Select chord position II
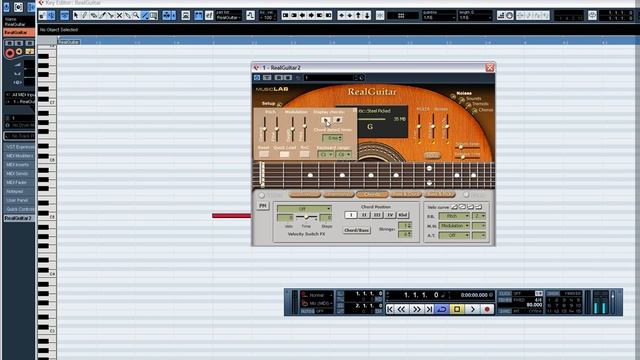This screenshot has width=640, height=360. [x=364, y=215]
